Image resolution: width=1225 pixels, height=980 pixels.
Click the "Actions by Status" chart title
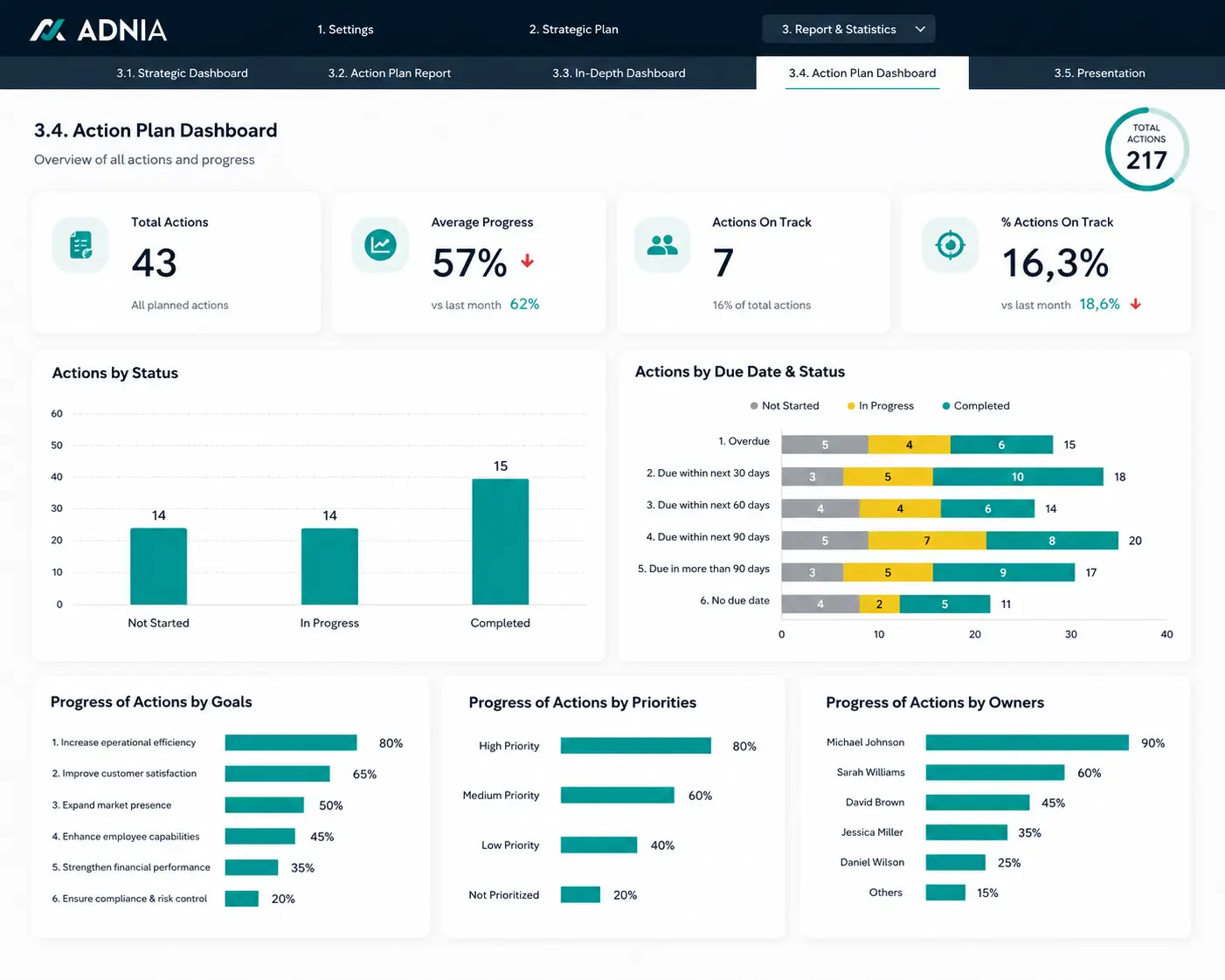coord(115,373)
